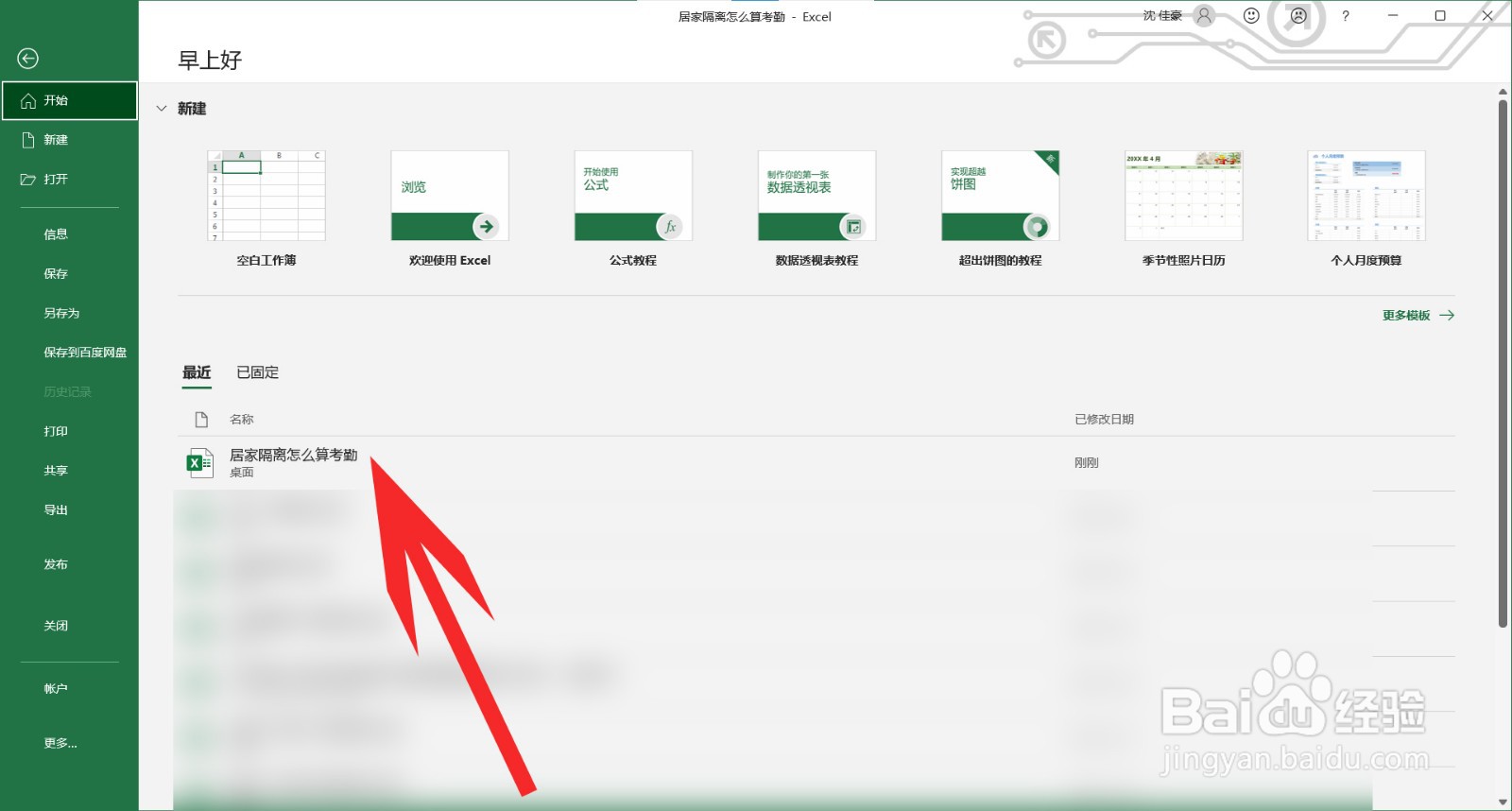Image resolution: width=1512 pixels, height=811 pixels.
Task: Click the file-type icon in the list header
Action: pos(201,420)
